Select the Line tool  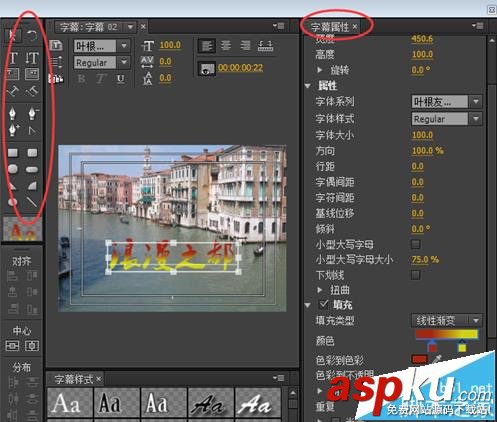(x=32, y=202)
